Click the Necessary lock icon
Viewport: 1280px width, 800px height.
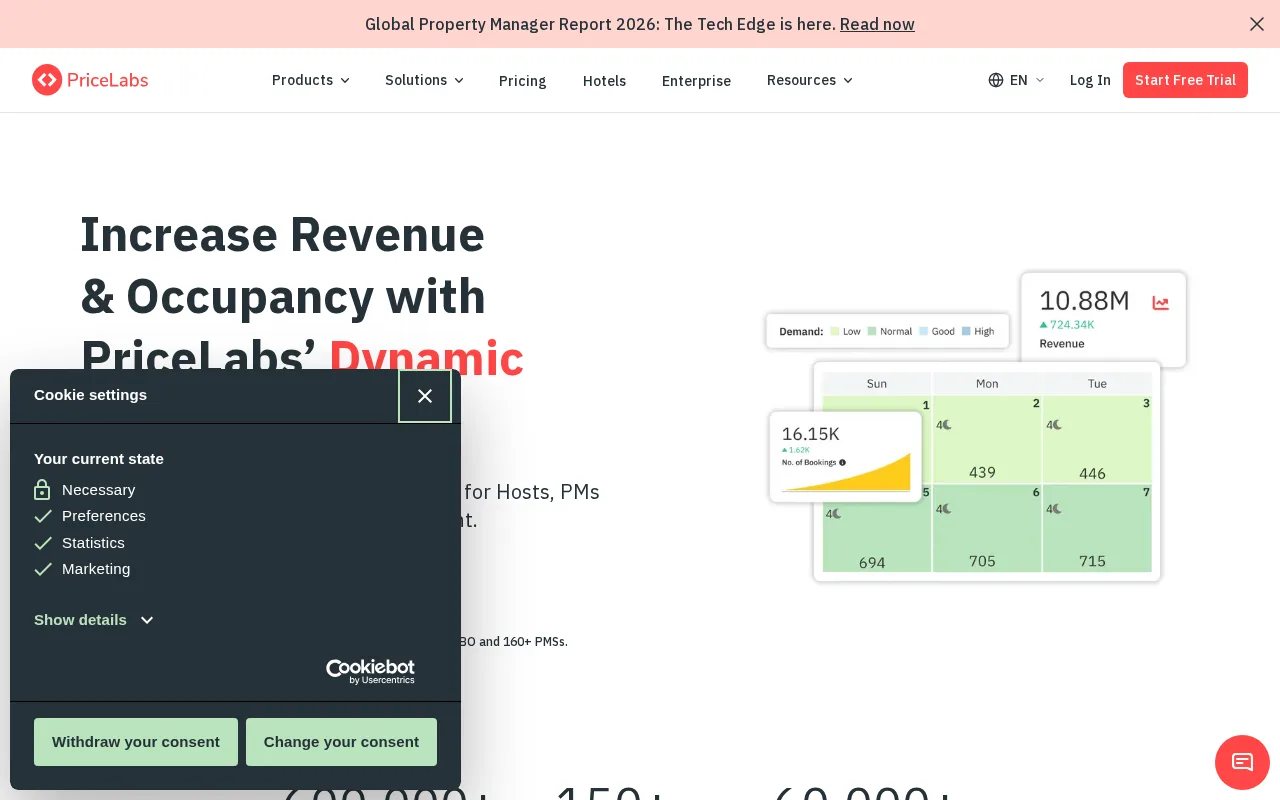tap(42, 490)
